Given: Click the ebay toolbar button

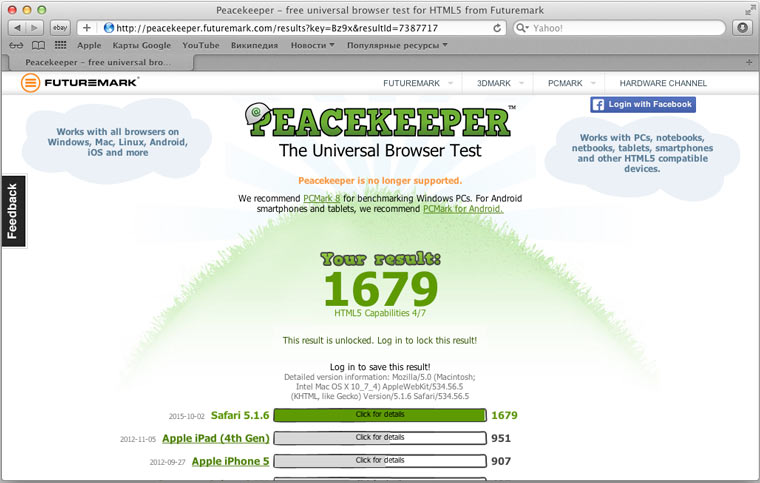Looking at the screenshot, I should [60, 28].
